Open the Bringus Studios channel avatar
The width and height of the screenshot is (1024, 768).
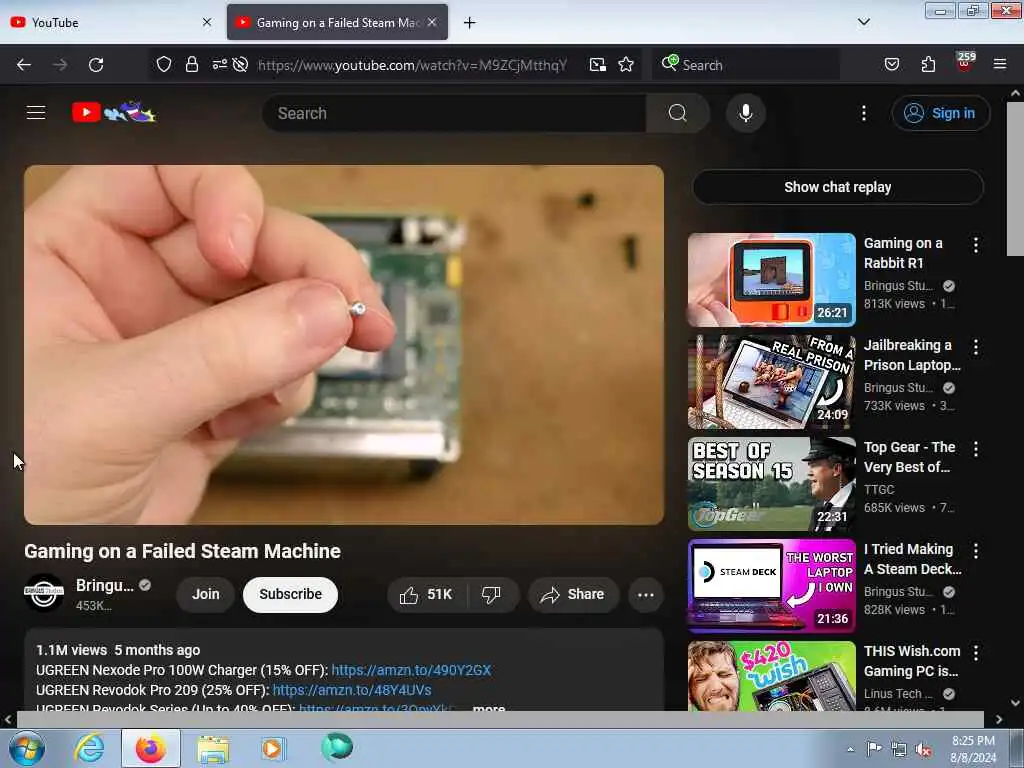coord(44,593)
